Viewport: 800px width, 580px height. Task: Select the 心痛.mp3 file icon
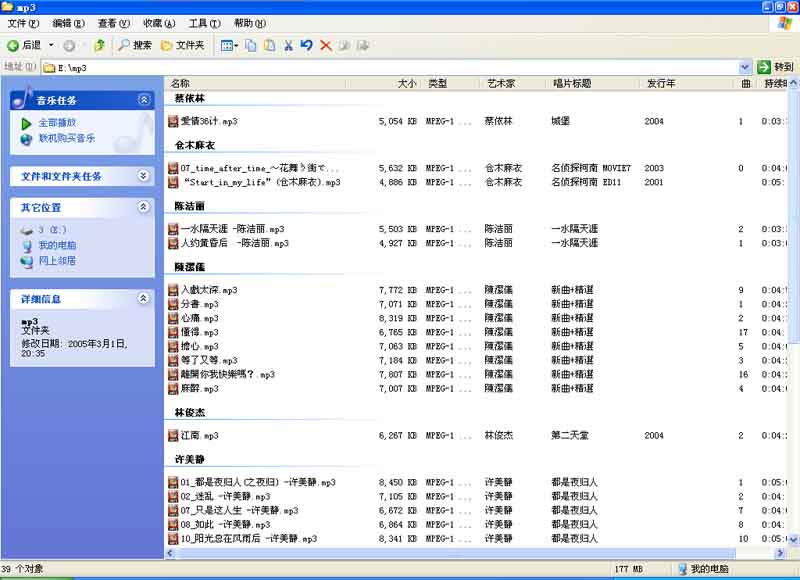pos(173,318)
